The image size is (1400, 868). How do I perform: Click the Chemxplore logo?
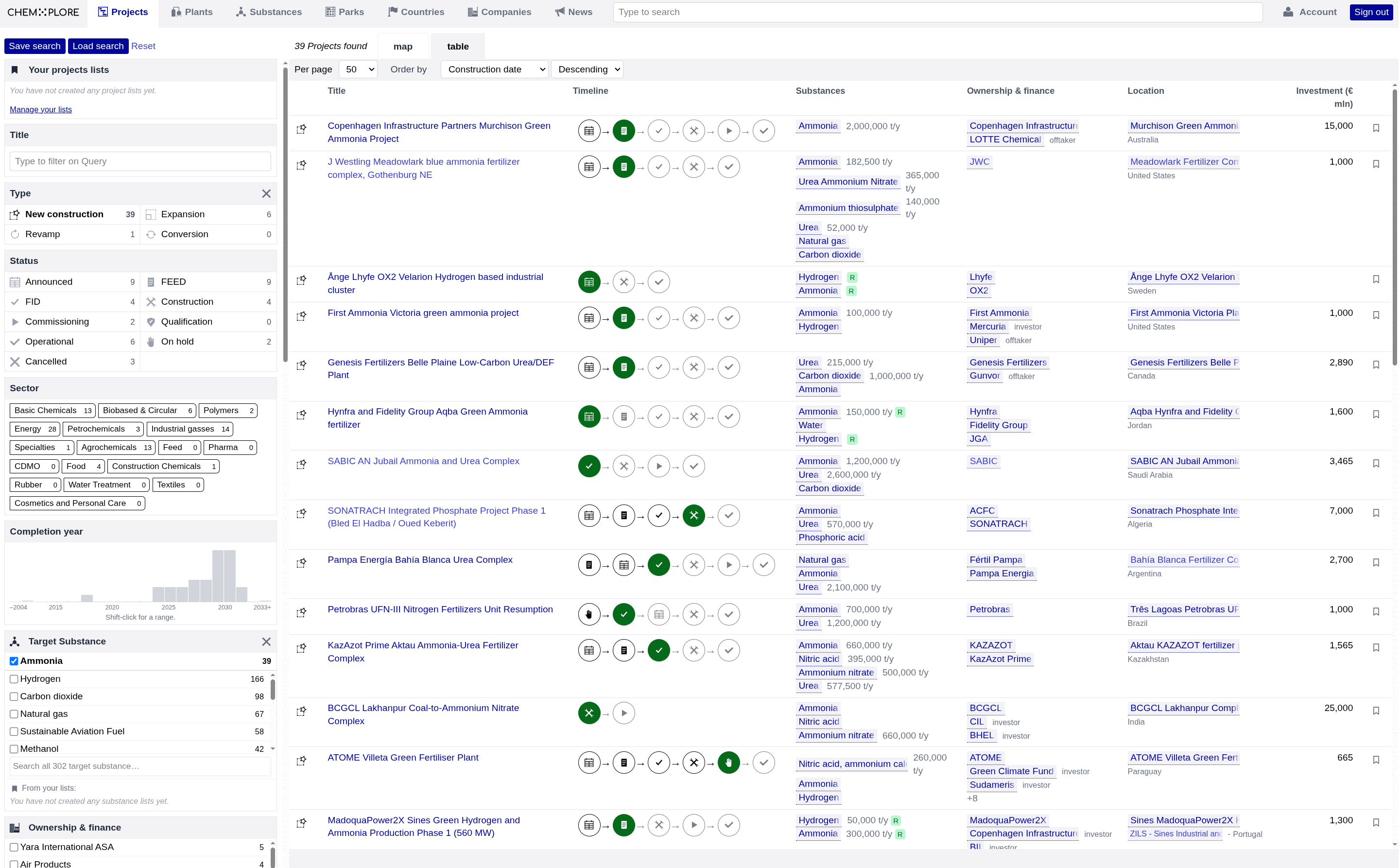click(x=43, y=12)
